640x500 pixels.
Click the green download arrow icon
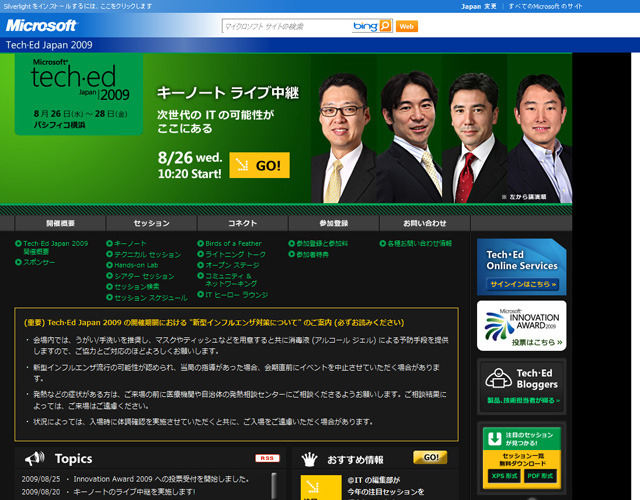coord(495,438)
